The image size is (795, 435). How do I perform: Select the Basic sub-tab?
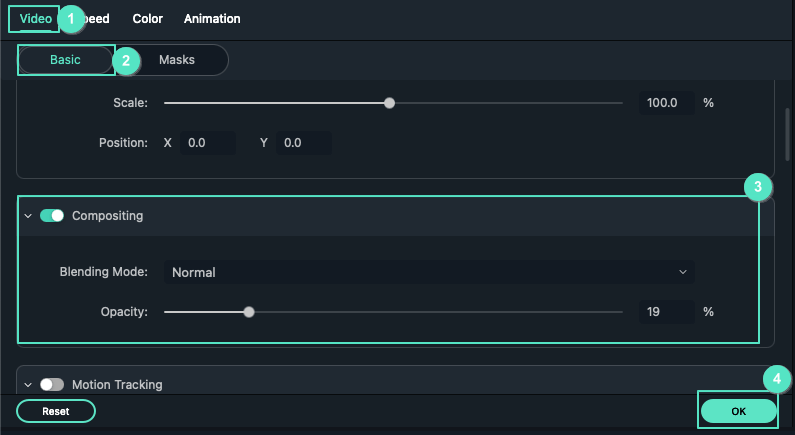(x=66, y=60)
